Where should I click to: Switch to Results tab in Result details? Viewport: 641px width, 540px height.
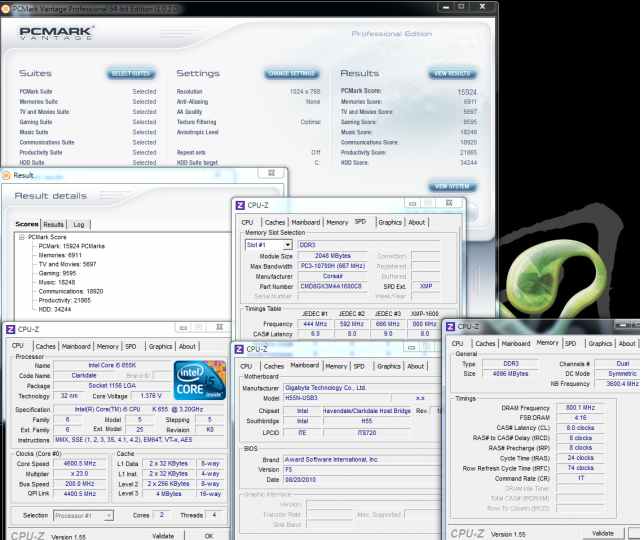coord(54,224)
